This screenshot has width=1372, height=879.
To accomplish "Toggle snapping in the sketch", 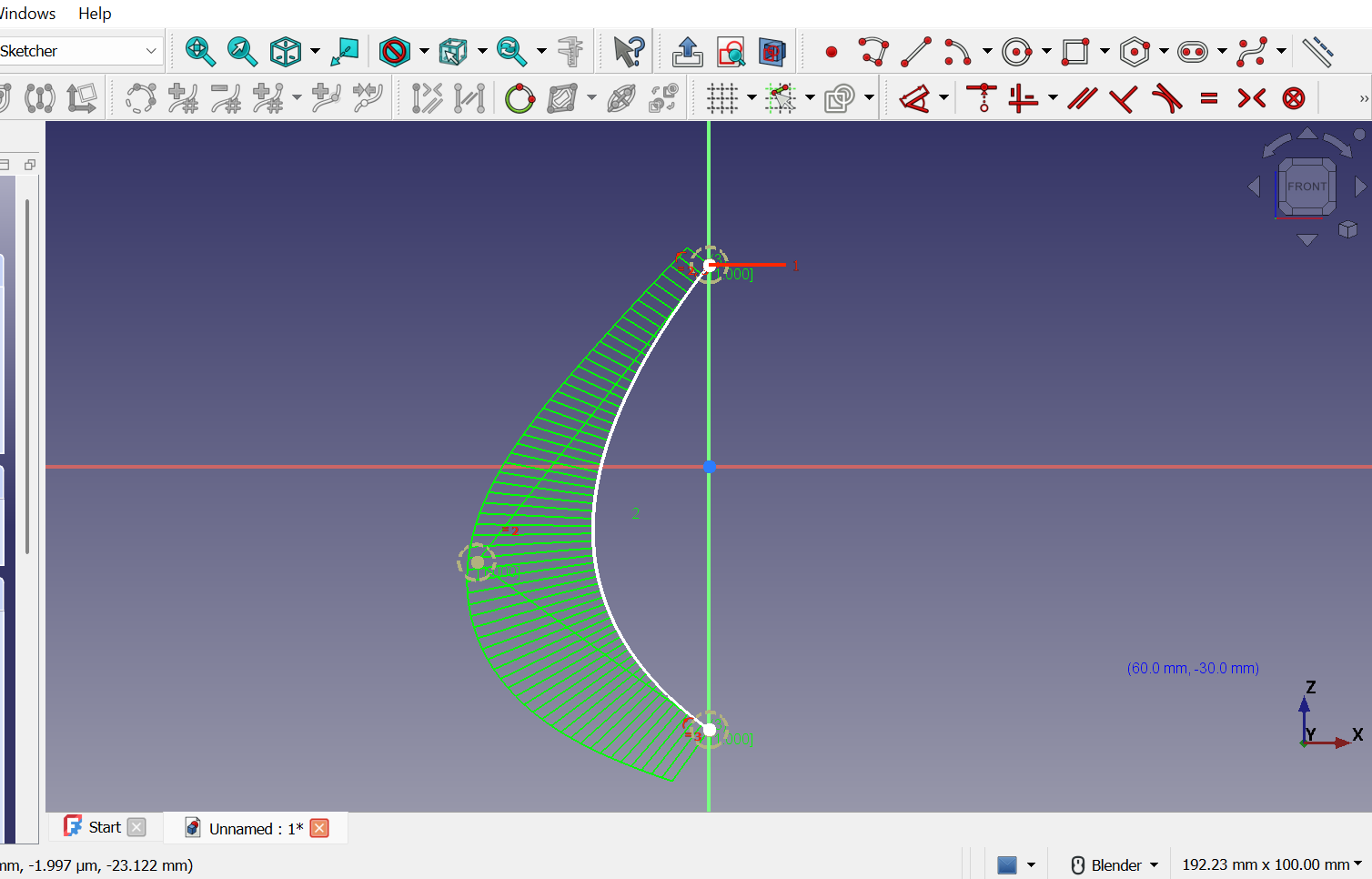I will (x=781, y=97).
